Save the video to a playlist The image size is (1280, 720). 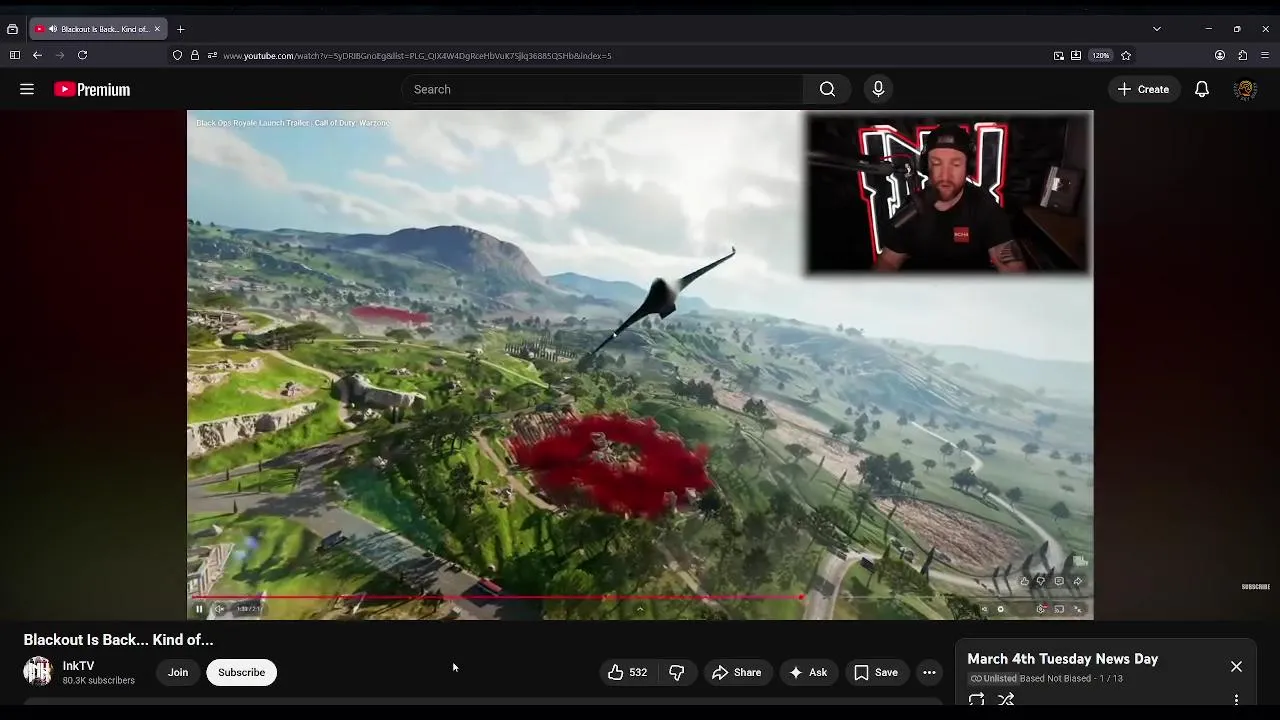pyautogui.click(x=876, y=673)
